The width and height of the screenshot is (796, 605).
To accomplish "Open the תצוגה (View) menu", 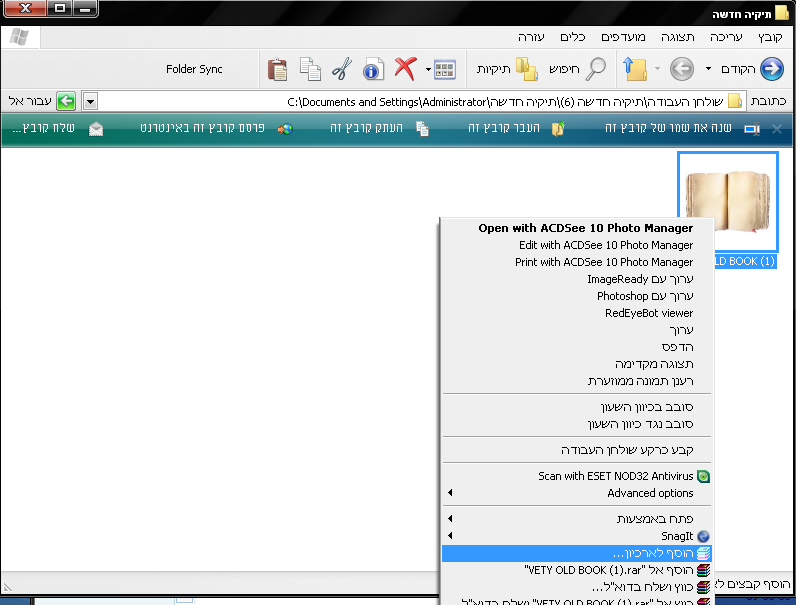I will point(677,37).
